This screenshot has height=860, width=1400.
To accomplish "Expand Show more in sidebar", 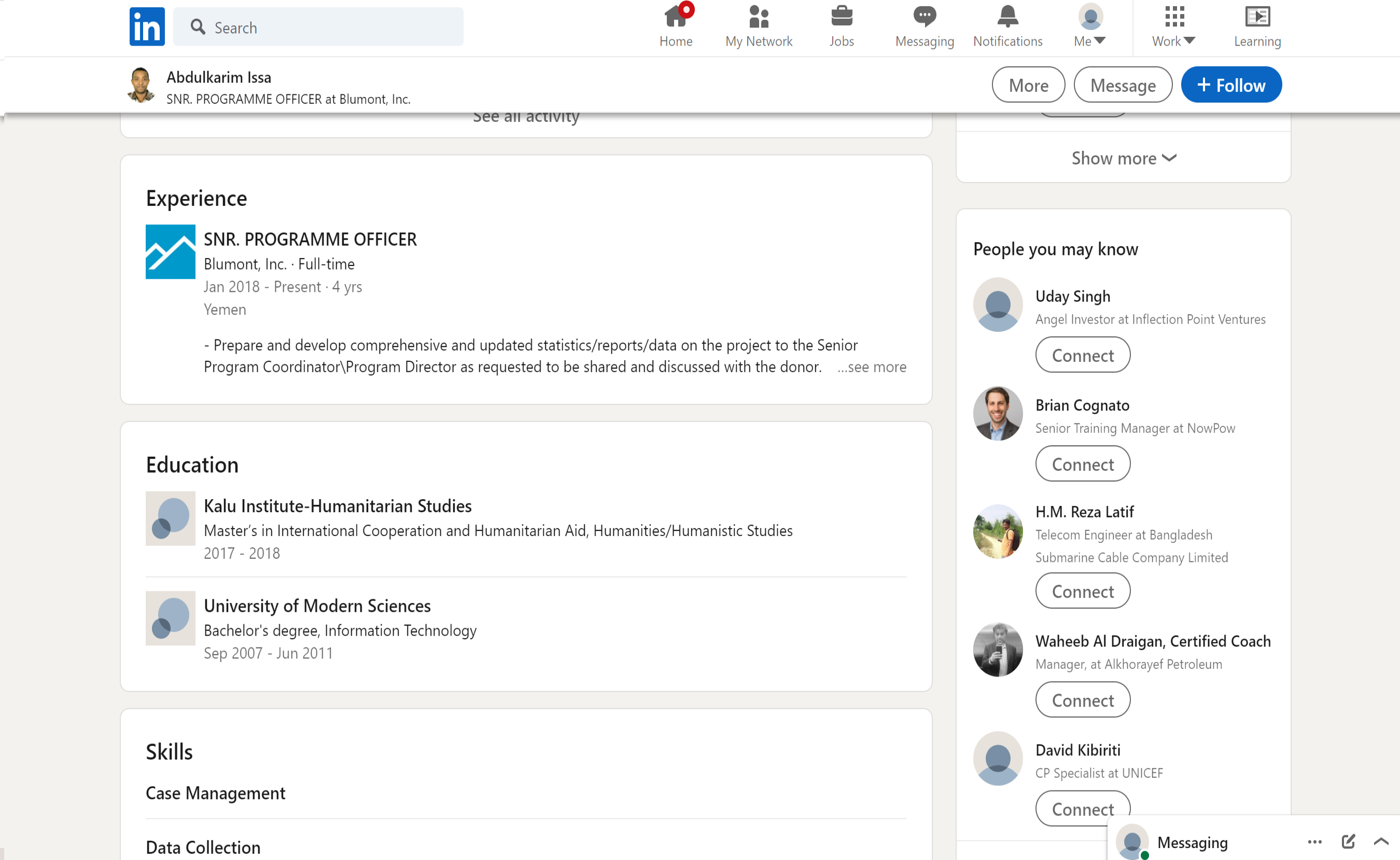I will point(1124,158).
